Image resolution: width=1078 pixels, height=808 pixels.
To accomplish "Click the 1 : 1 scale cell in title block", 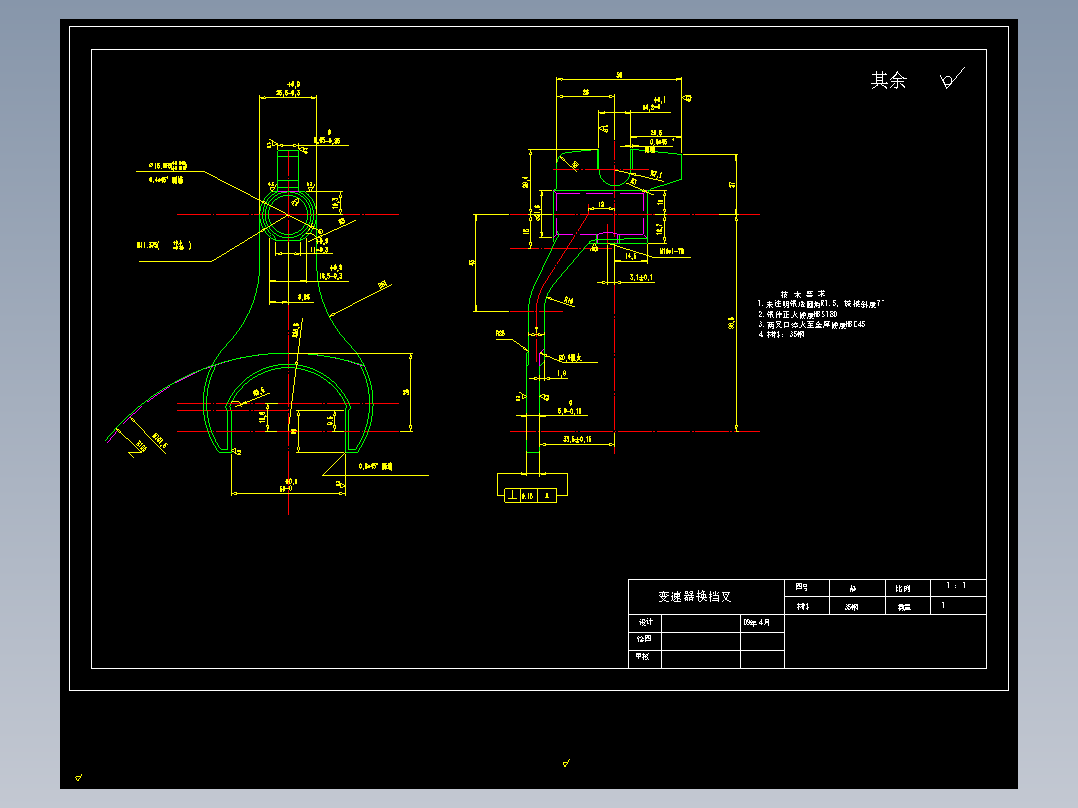I will (x=958, y=587).
